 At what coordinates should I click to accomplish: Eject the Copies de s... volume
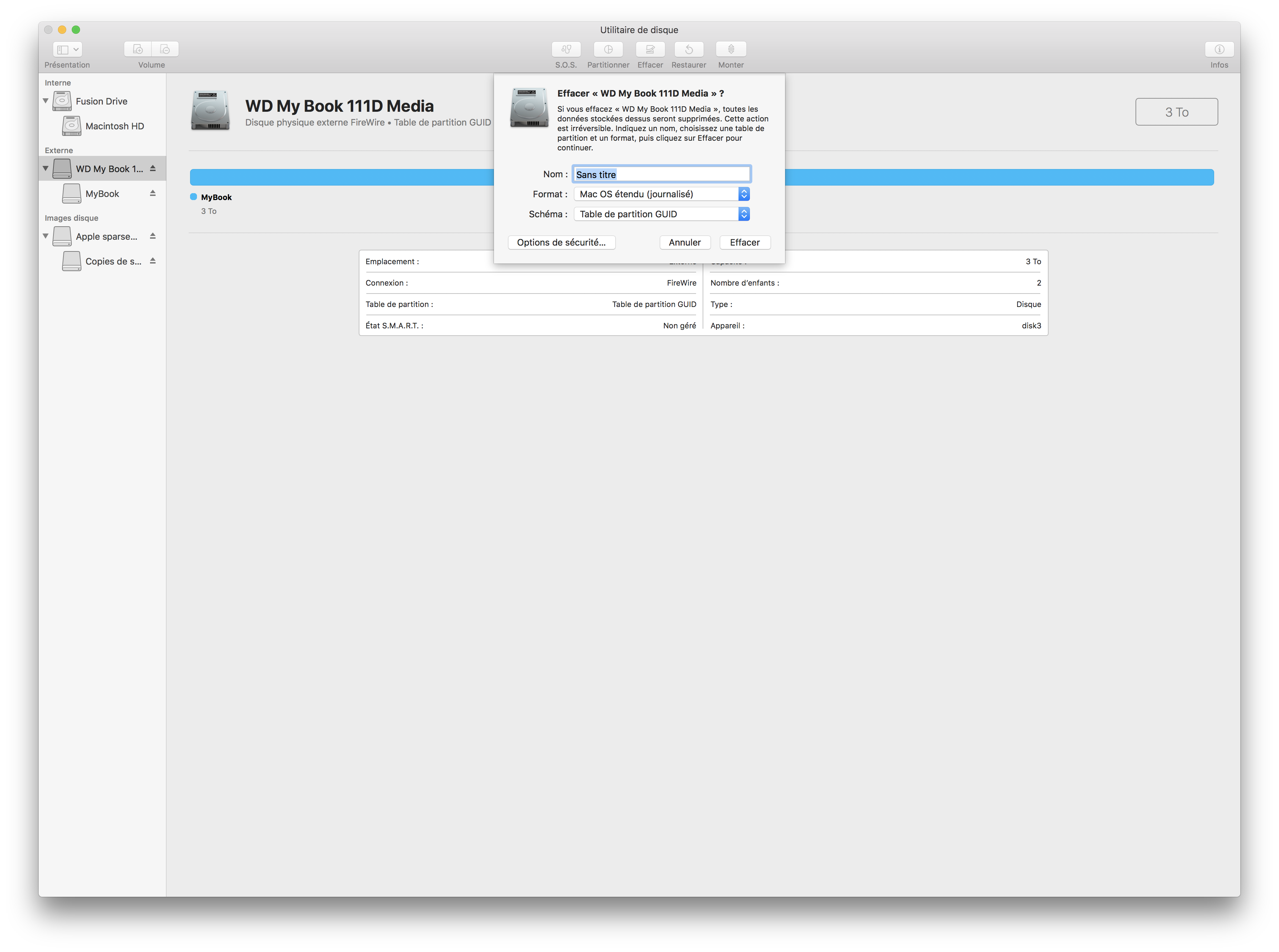(153, 260)
